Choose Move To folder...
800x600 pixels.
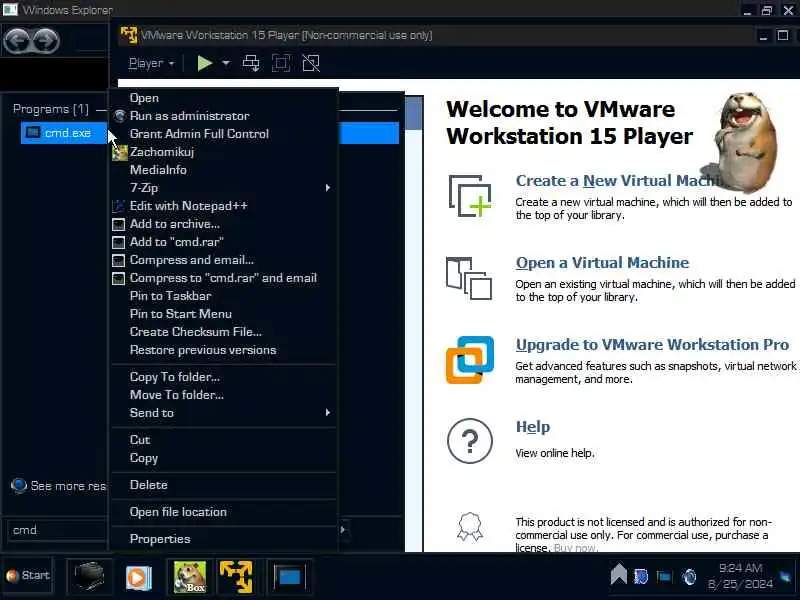tap(224, 395)
